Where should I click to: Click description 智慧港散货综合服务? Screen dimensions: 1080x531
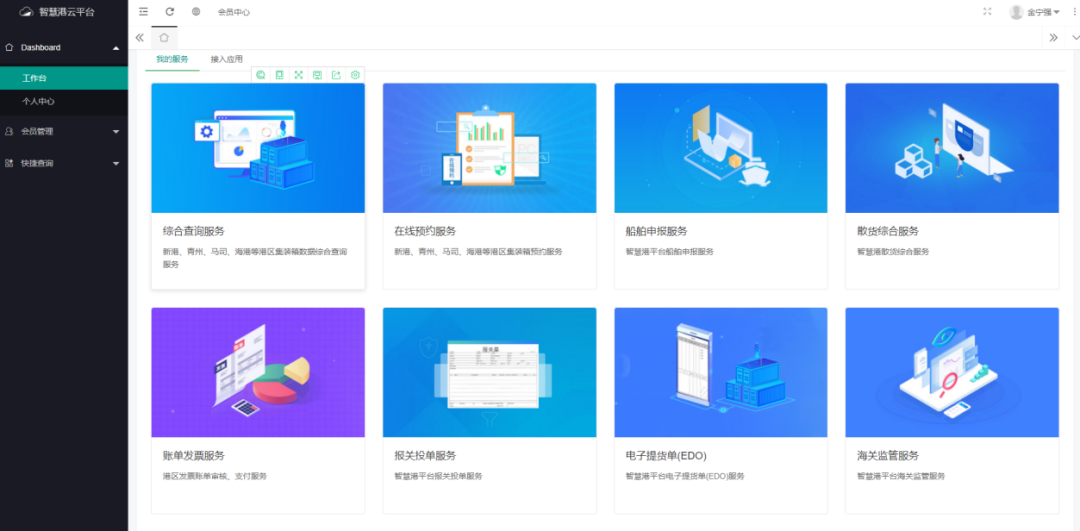[x=893, y=252]
